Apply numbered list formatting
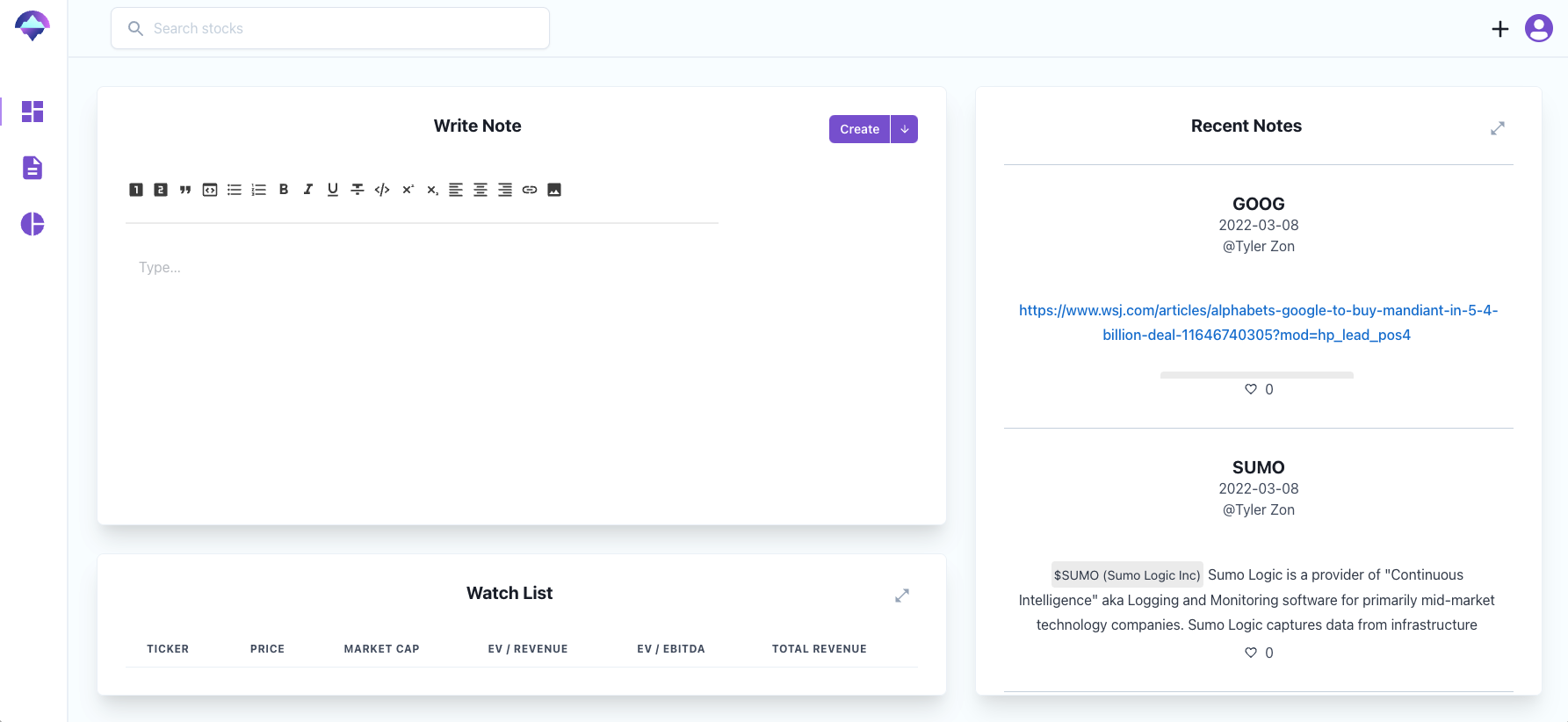 (x=259, y=190)
